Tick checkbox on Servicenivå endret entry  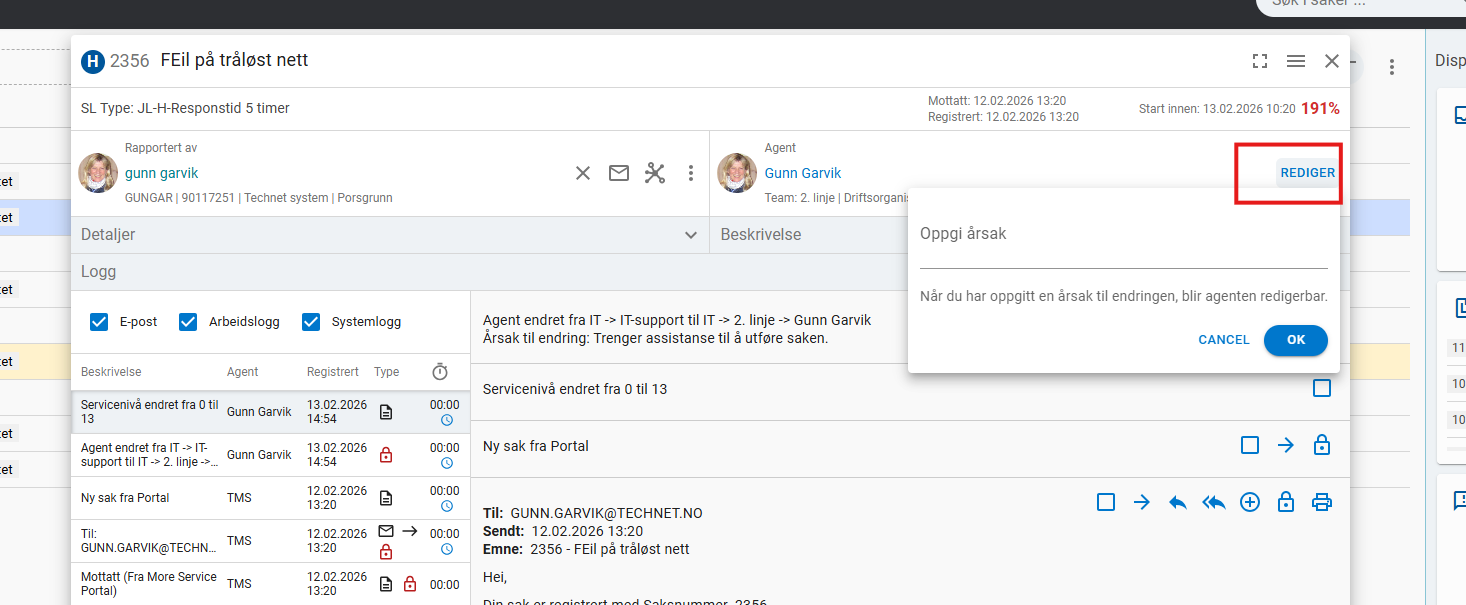pyautogui.click(x=1321, y=388)
